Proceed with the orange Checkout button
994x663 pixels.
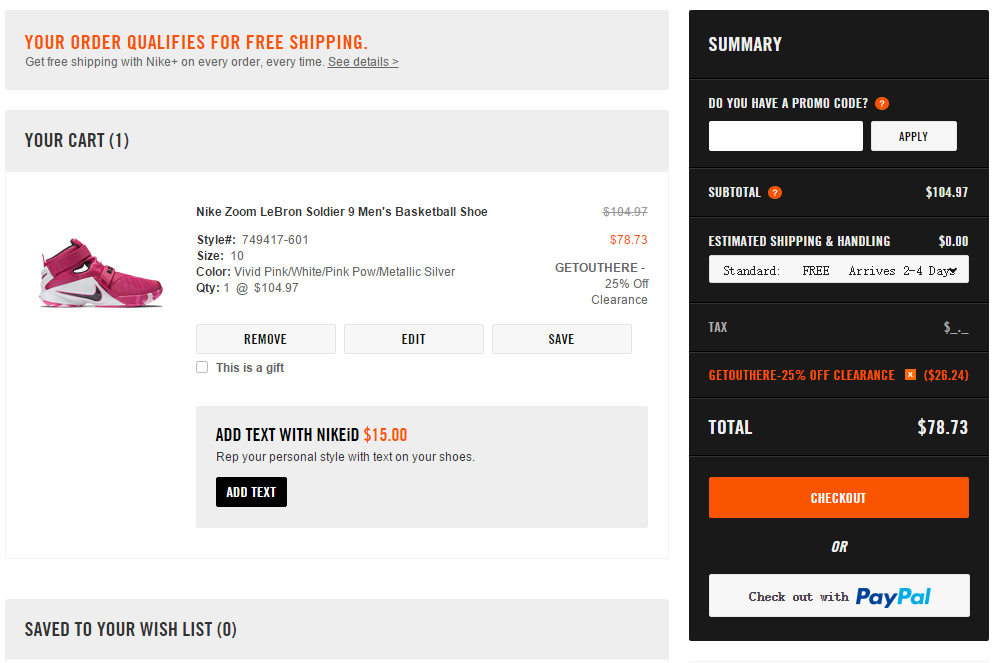coord(838,498)
